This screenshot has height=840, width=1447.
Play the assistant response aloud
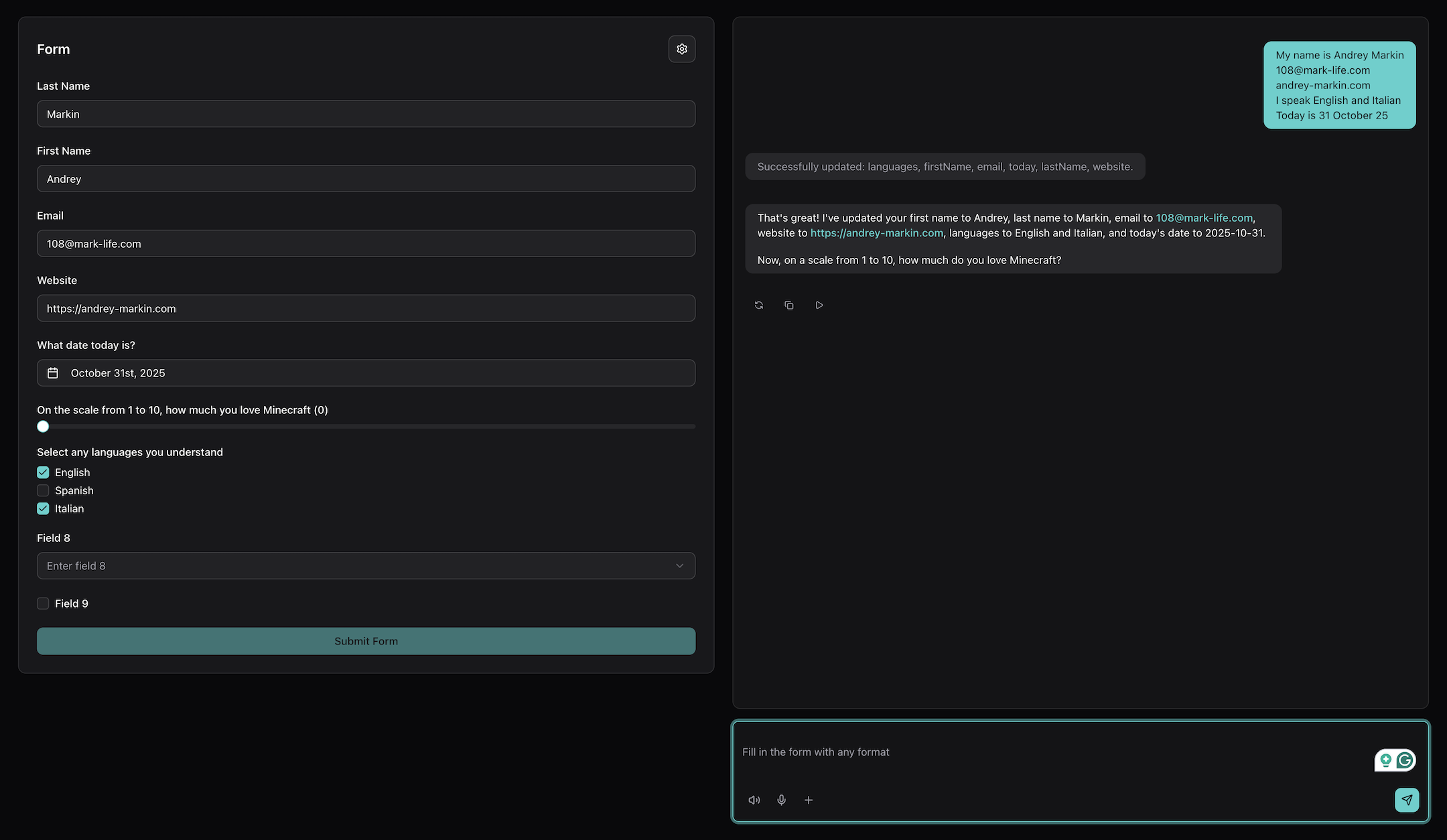coord(819,305)
